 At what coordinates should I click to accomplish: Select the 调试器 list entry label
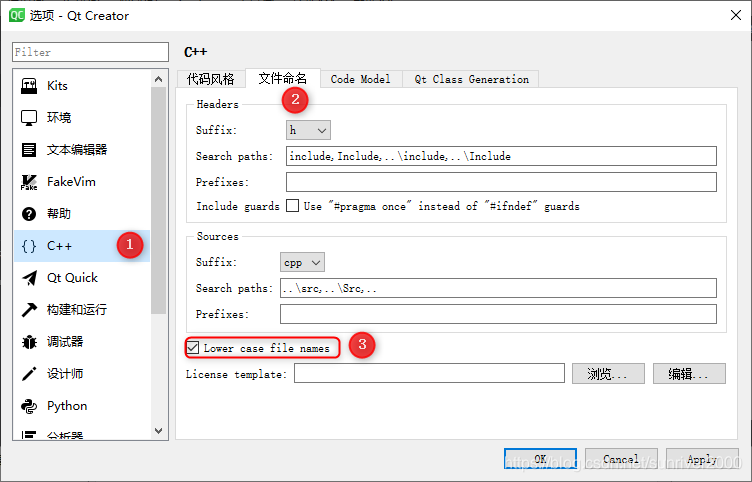(x=65, y=342)
